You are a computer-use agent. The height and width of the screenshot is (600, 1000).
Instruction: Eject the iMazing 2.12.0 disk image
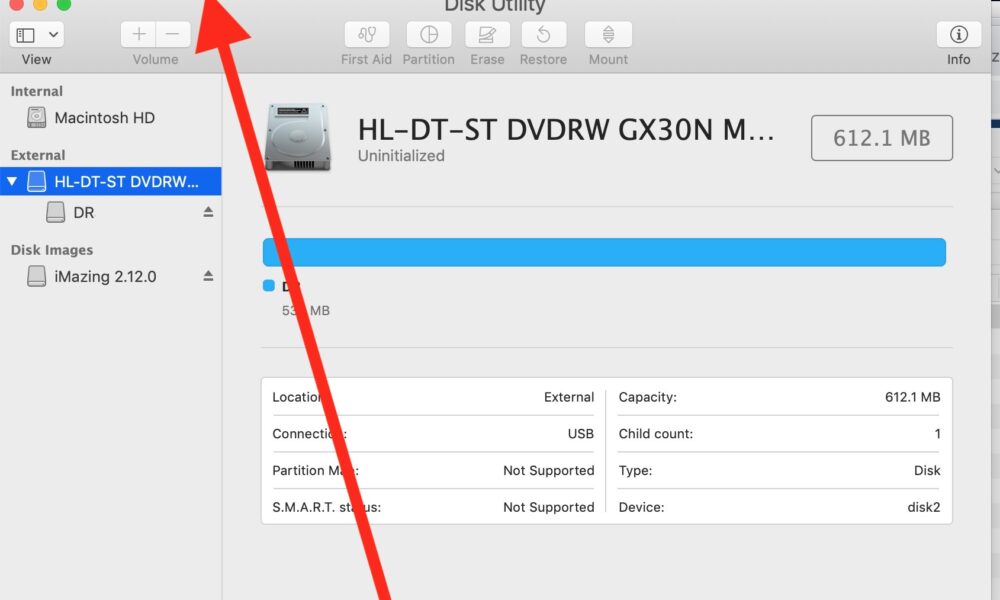pos(208,276)
